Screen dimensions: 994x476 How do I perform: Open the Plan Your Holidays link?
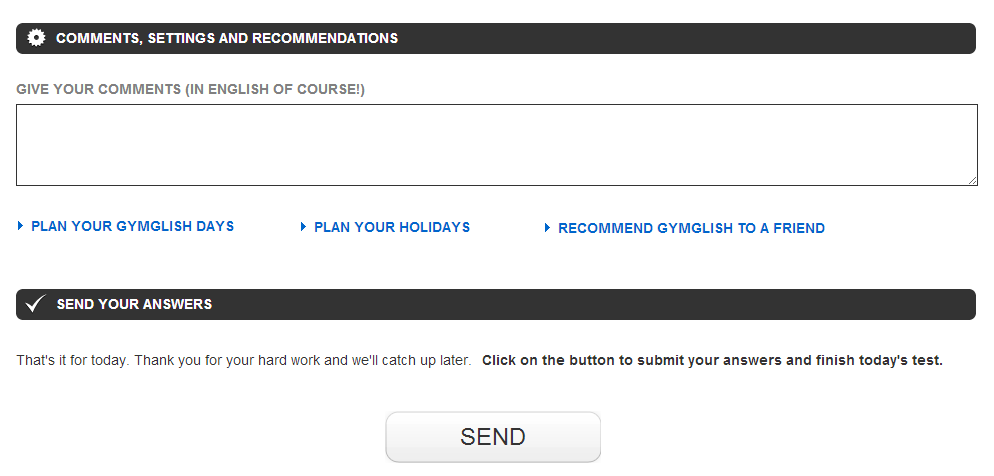tap(392, 227)
